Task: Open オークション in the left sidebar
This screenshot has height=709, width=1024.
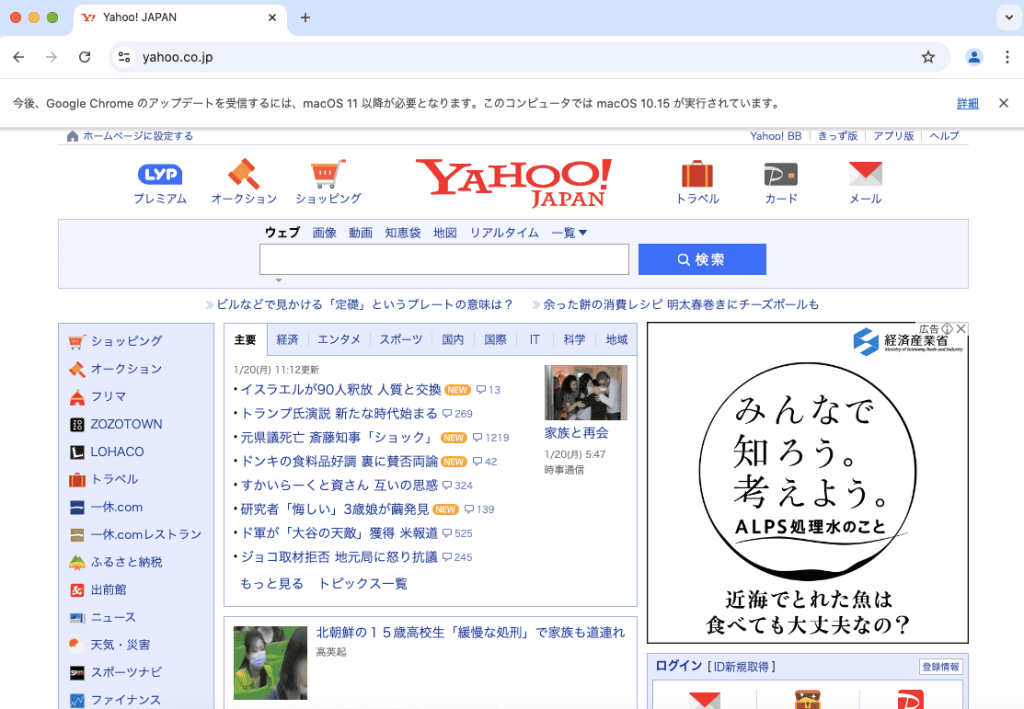Action: [126, 369]
